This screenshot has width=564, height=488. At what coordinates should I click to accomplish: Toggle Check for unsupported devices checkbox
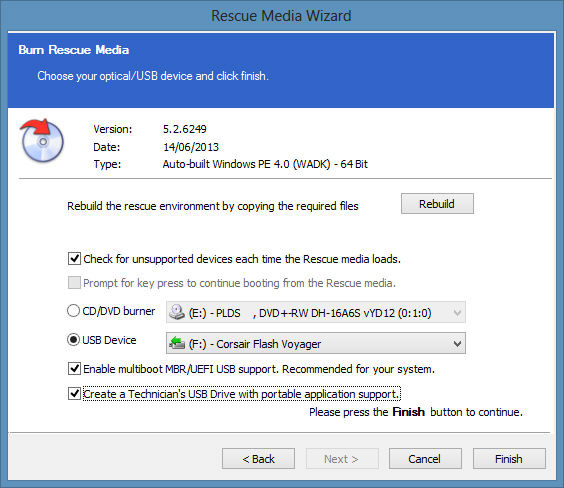pyautogui.click(x=74, y=259)
